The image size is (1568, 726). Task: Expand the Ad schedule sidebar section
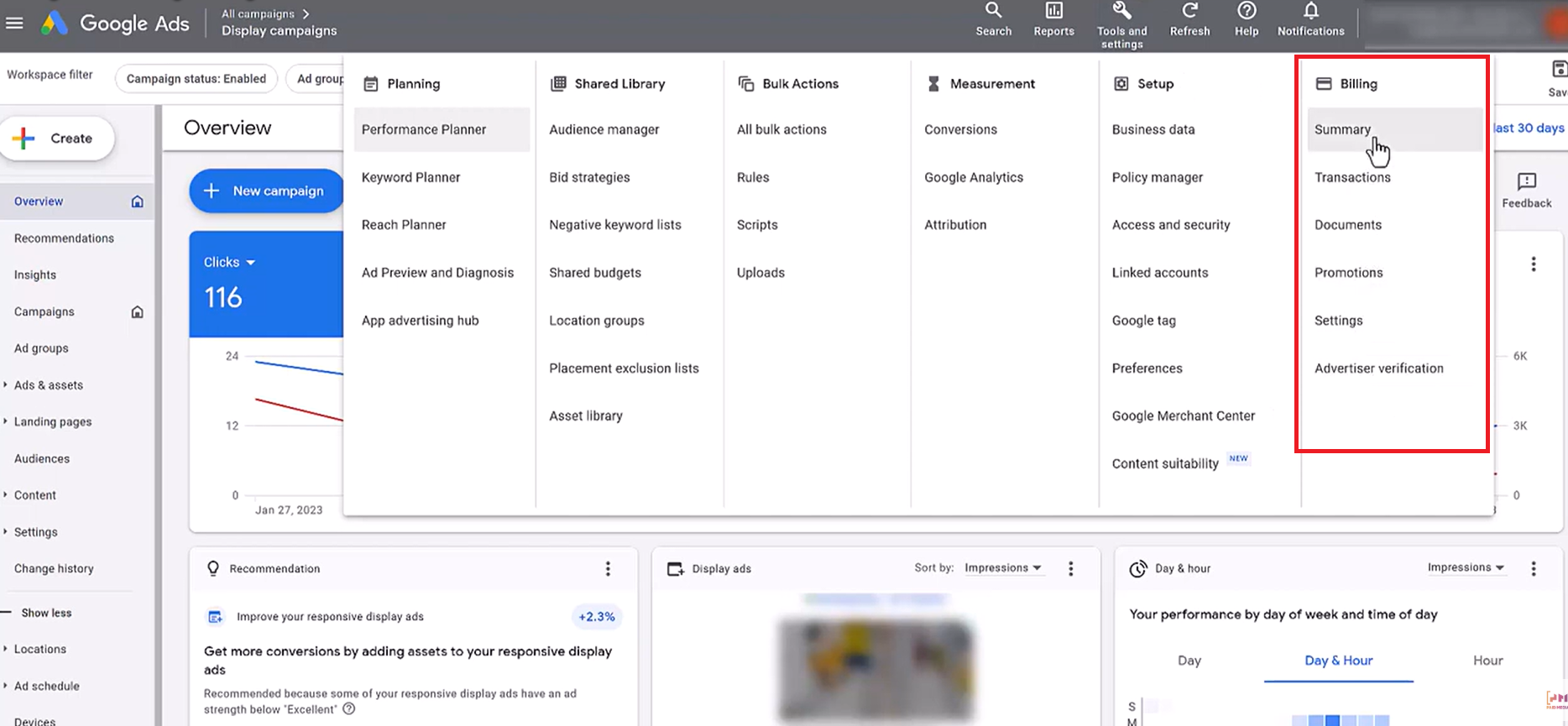click(x=6, y=686)
